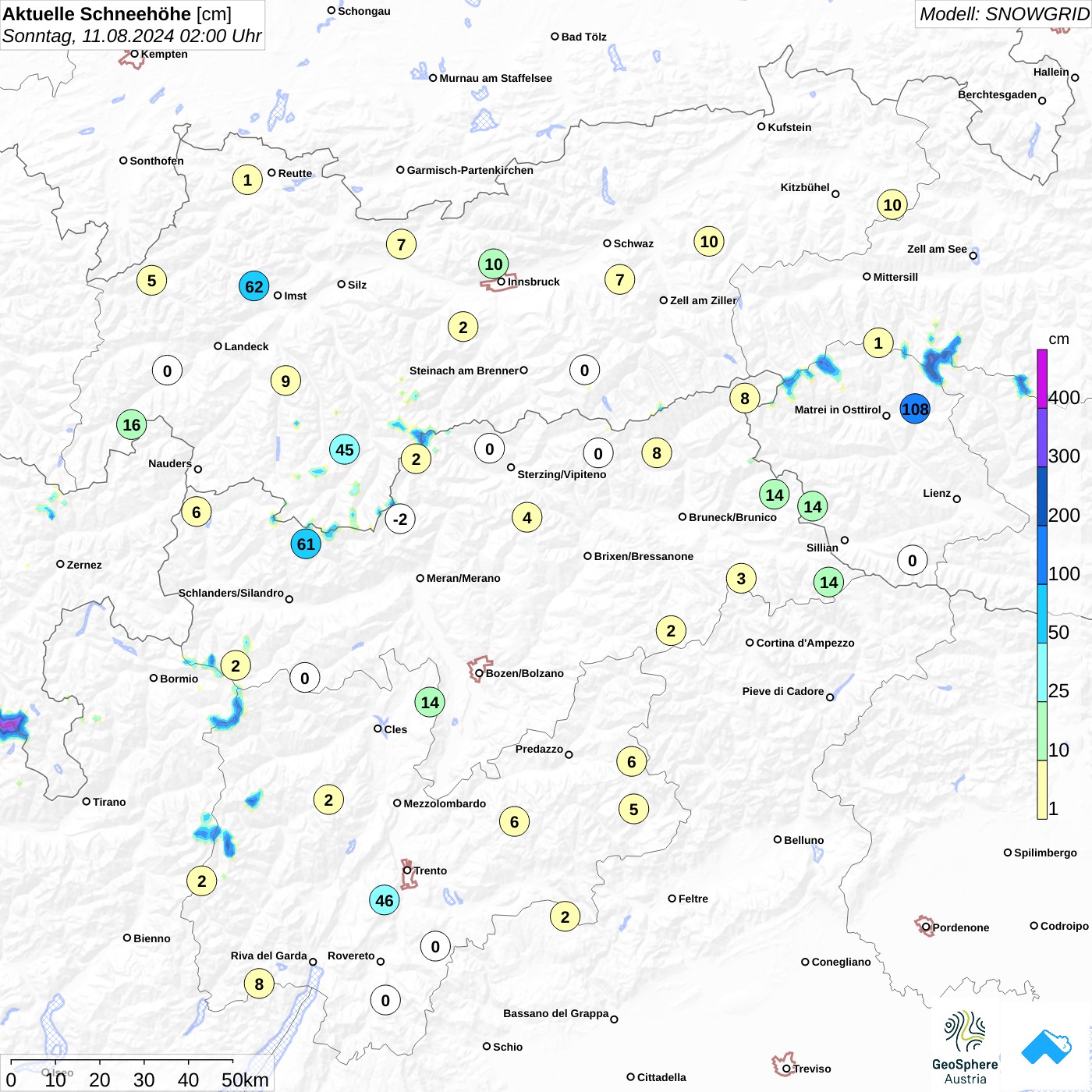Click the 1 cm marker beside Reutte

click(x=247, y=179)
